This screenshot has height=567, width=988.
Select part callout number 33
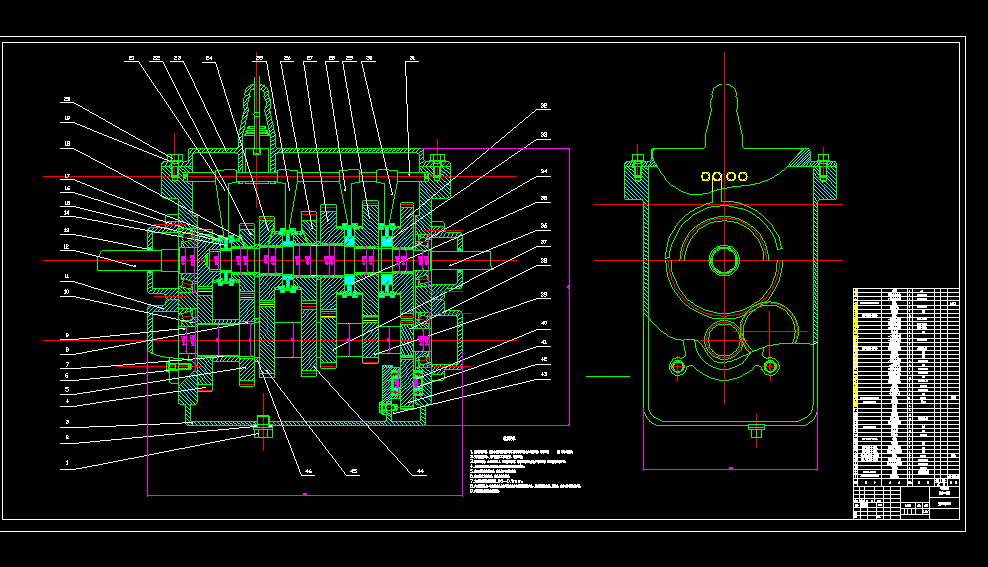[x=544, y=135]
